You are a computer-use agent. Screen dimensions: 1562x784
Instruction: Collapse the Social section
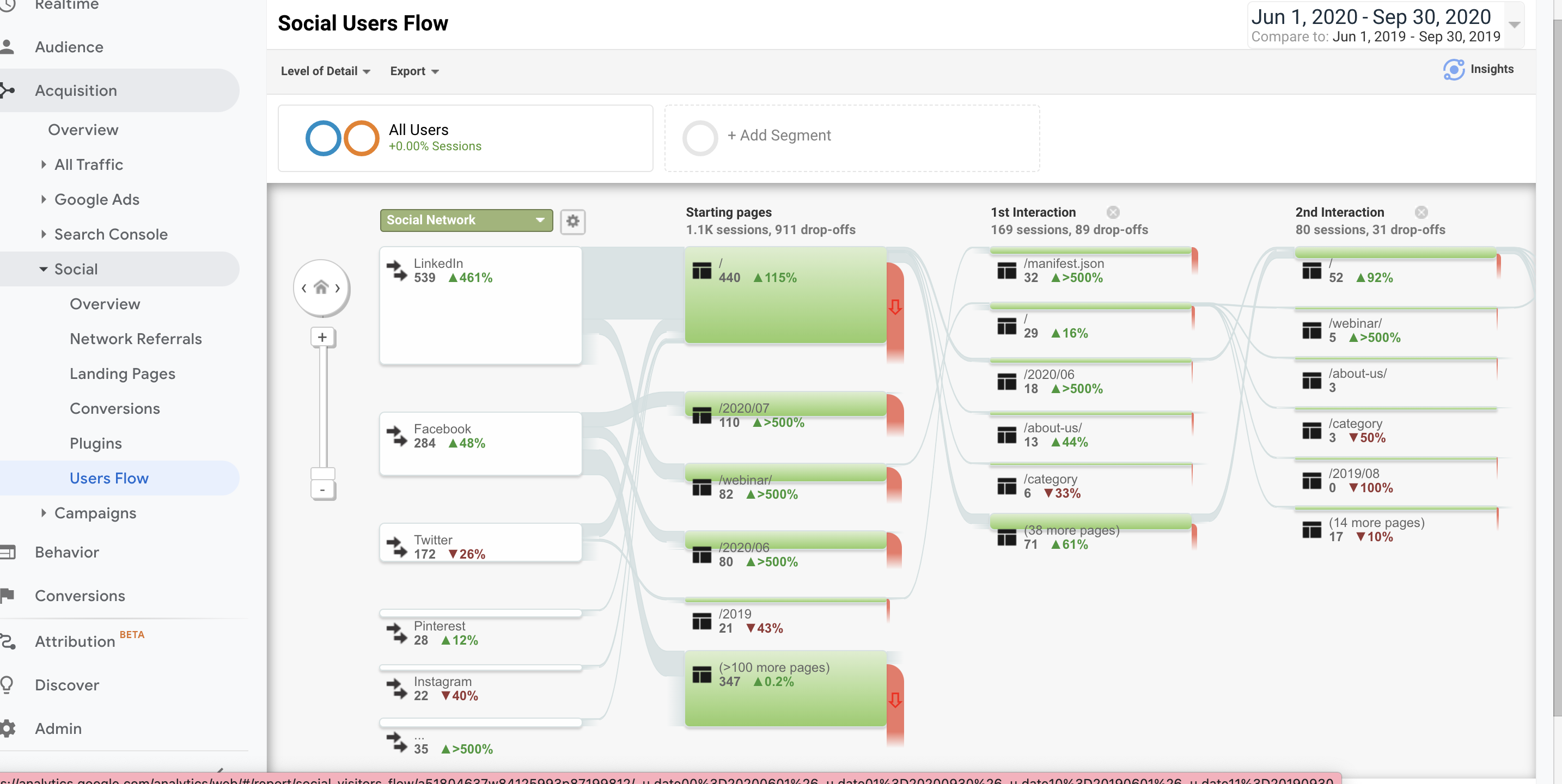point(43,268)
